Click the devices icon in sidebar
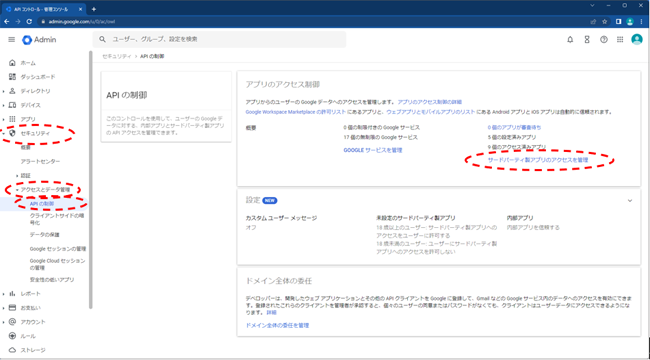The height and width of the screenshot is (360, 650). click(12, 105)
